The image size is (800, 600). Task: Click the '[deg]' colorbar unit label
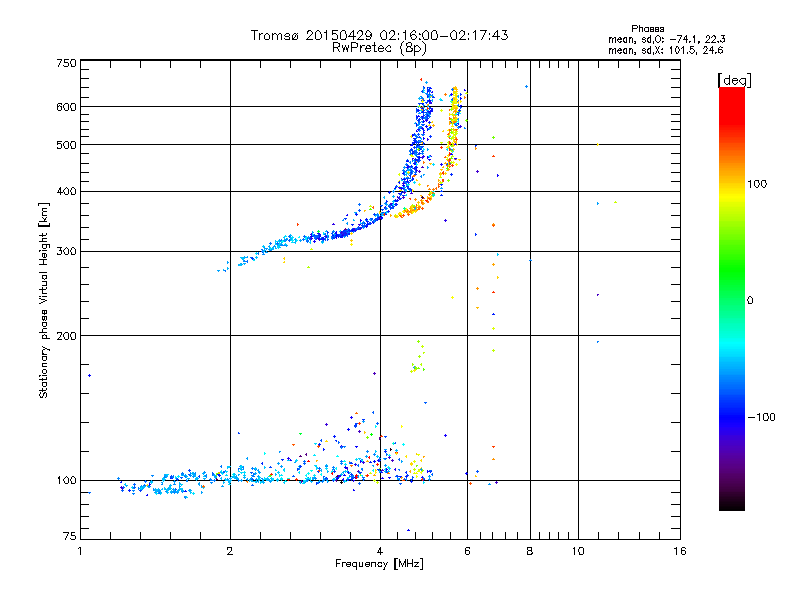coord(734,80)
